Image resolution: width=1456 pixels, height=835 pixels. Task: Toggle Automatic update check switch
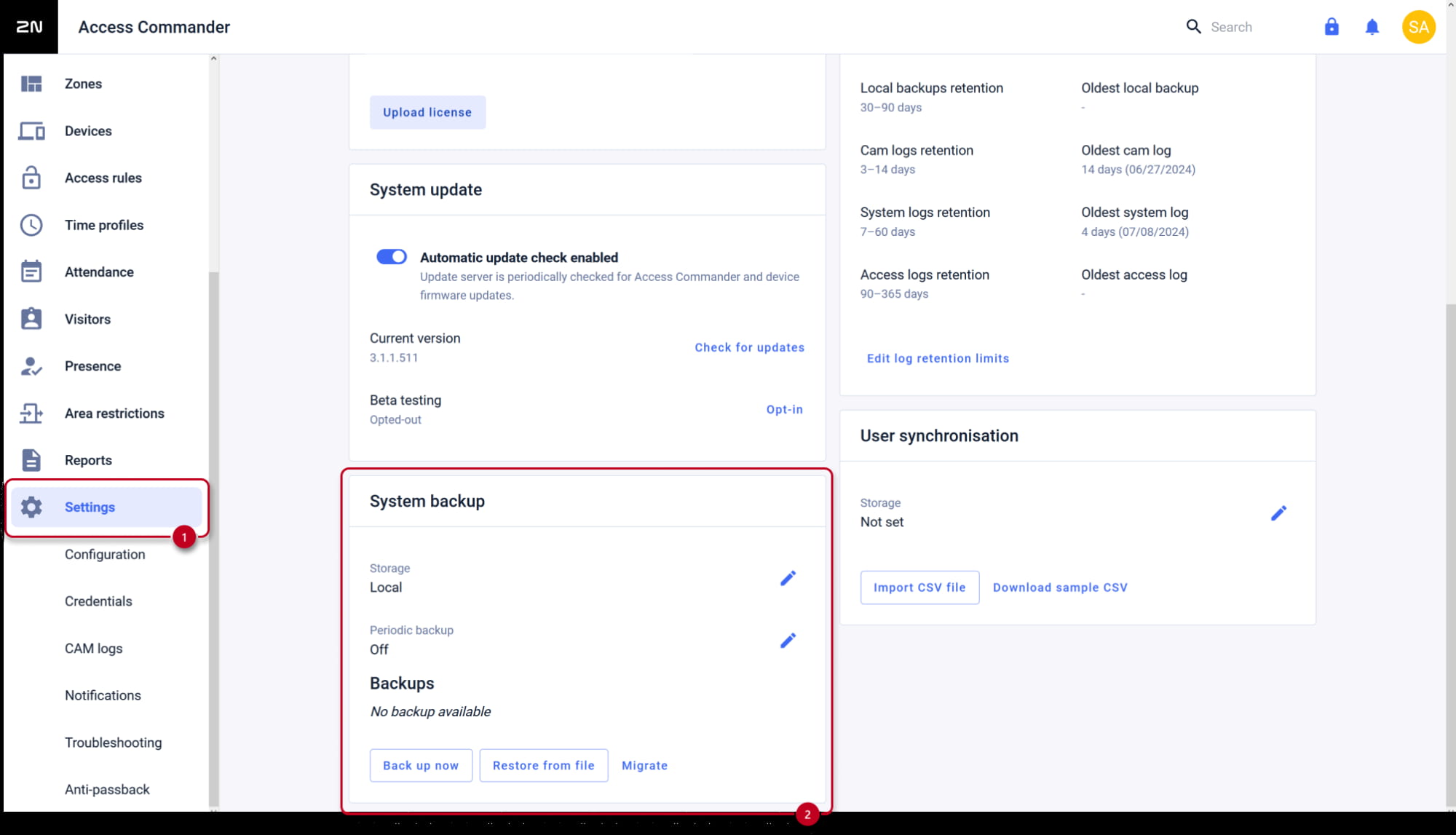click(392, 257)
